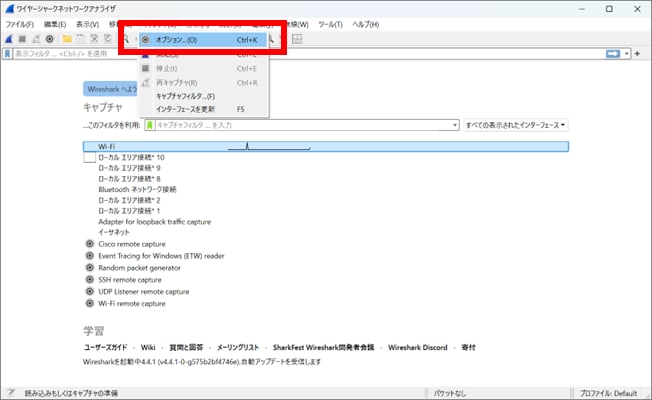Open settings for Cisco remote capture
The image size is (652, 400).
[89, 244]
